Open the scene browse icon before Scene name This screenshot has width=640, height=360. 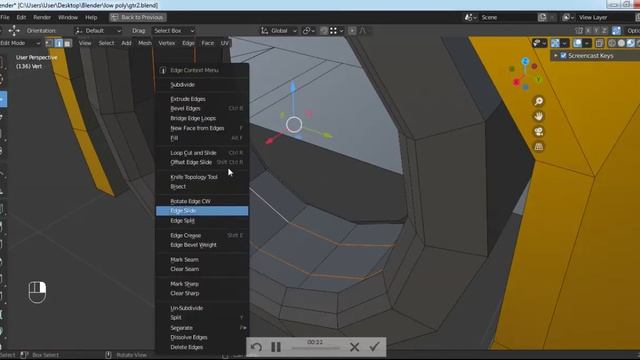tap(470, 17)
